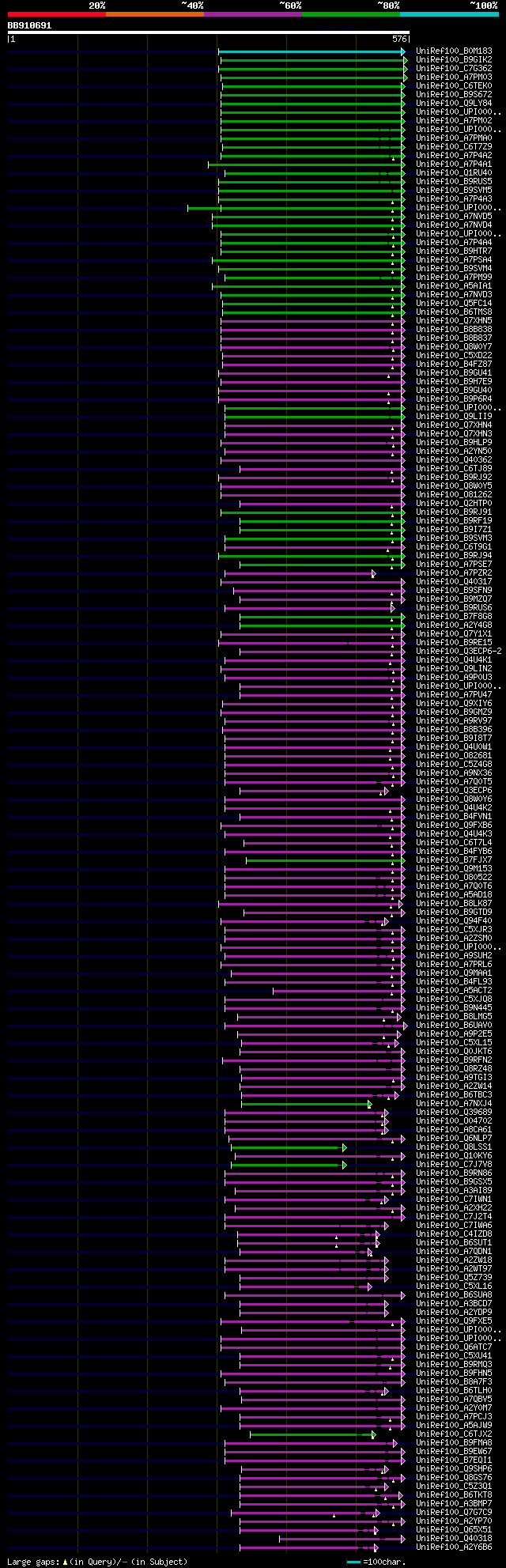Select the UniRef100_A7Q0T5 label
The height and width of the screenshot is (1568, 506).
pos(454,782)
